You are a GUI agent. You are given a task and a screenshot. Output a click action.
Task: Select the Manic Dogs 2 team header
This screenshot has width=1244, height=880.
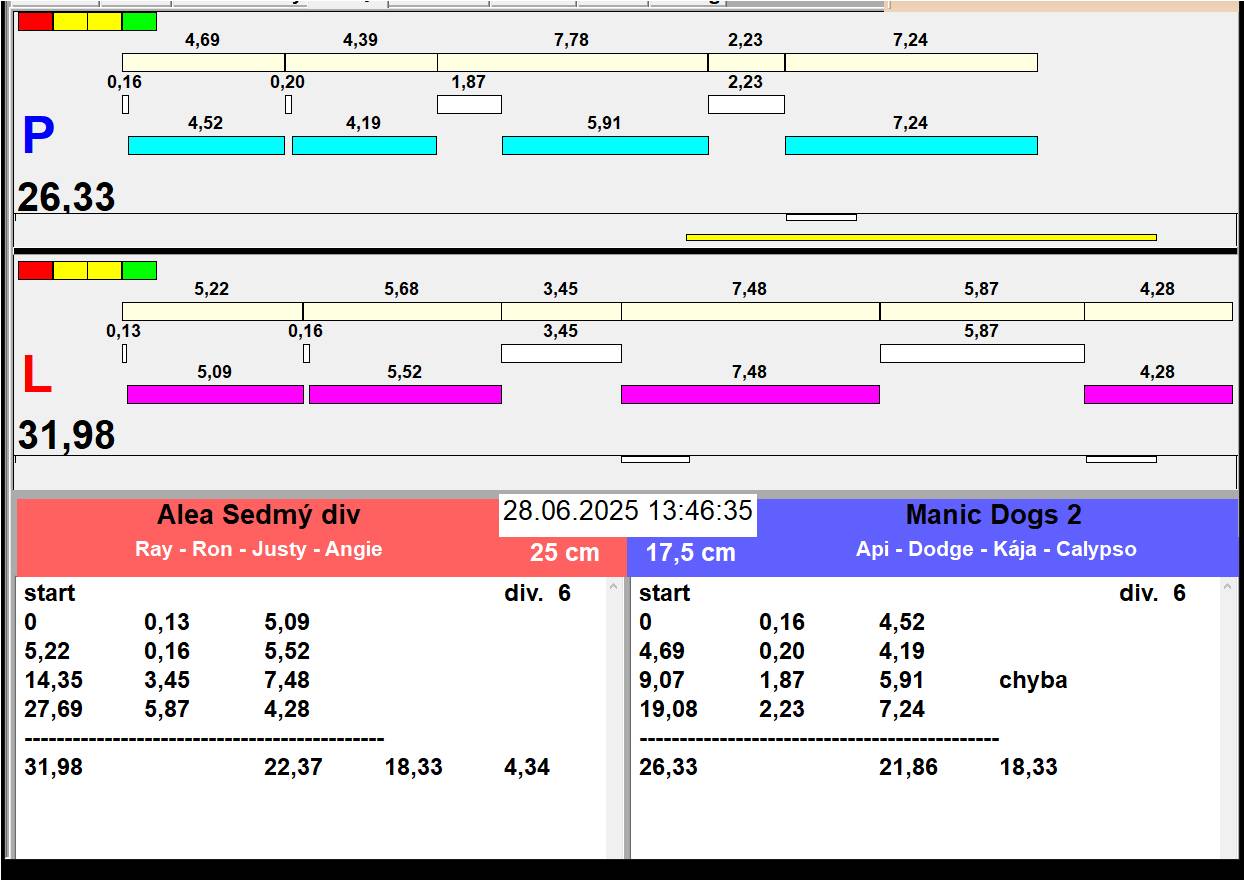[x=993, y=516]
